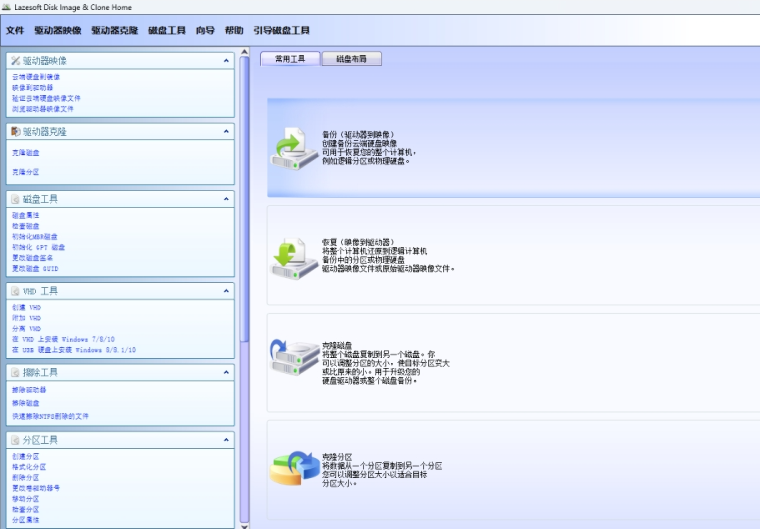
Task: Click third link under 驱动器映像 panel
Action: (46, 98)
